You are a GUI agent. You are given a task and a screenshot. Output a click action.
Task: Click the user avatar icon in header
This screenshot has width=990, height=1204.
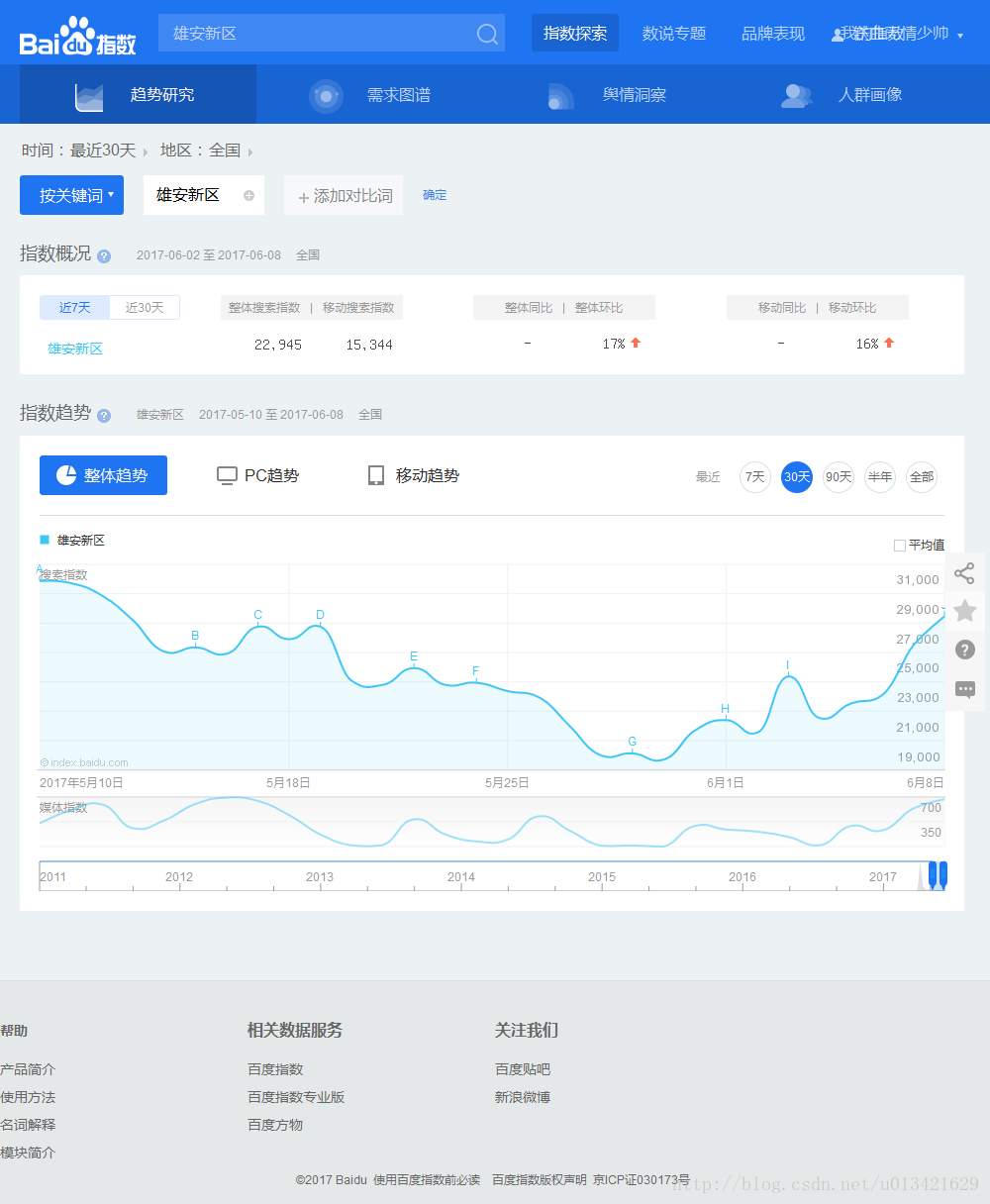coord(838,35)
